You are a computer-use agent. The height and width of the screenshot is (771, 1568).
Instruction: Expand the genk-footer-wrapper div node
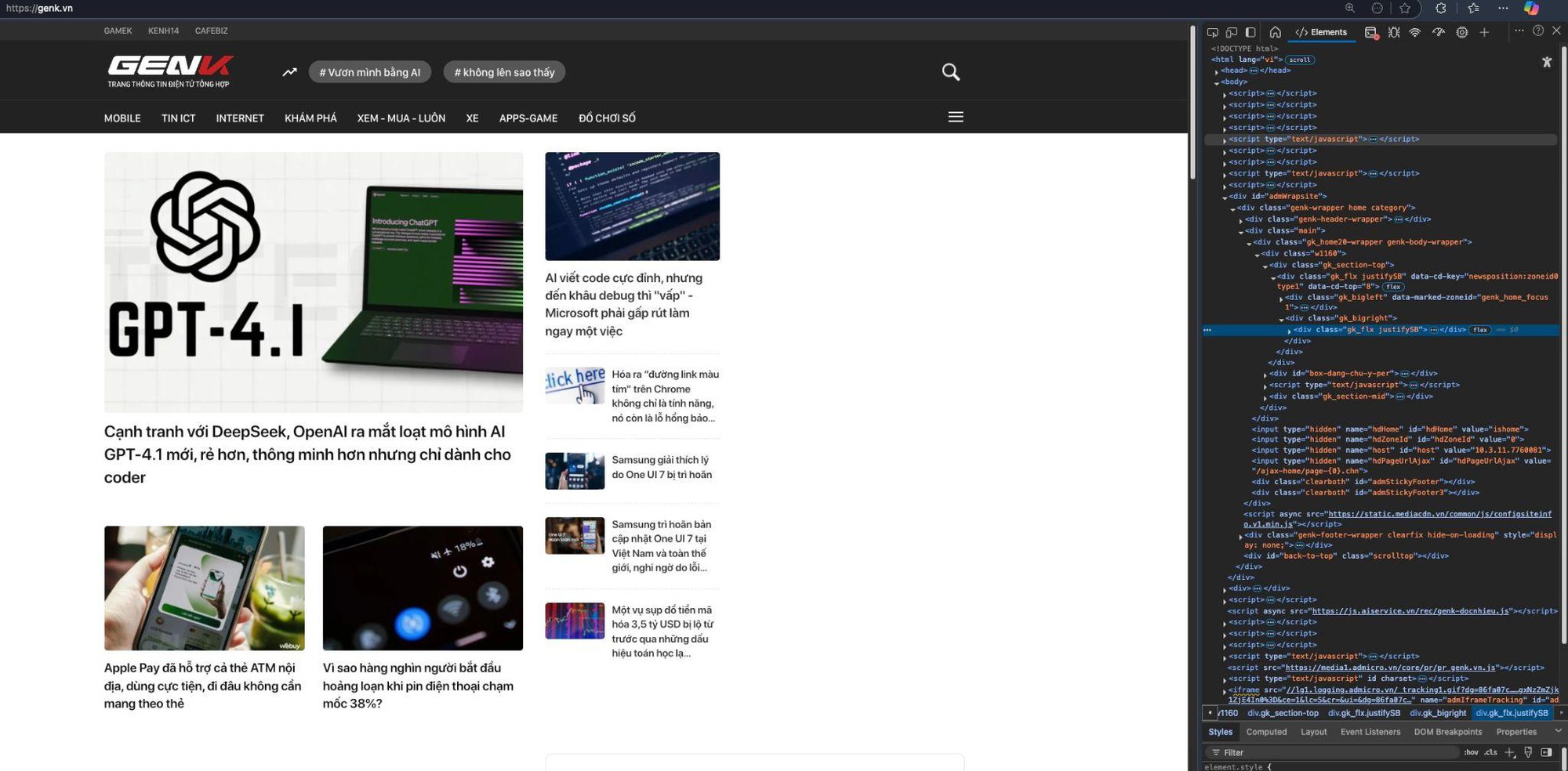tap(1241, 536)
